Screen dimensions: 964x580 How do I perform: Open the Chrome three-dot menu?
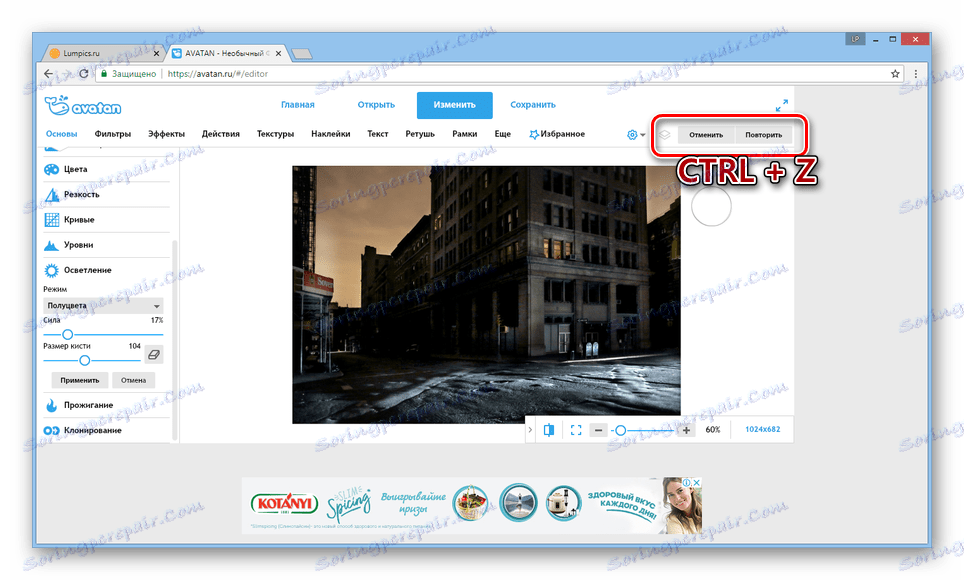tap(915, 74)
